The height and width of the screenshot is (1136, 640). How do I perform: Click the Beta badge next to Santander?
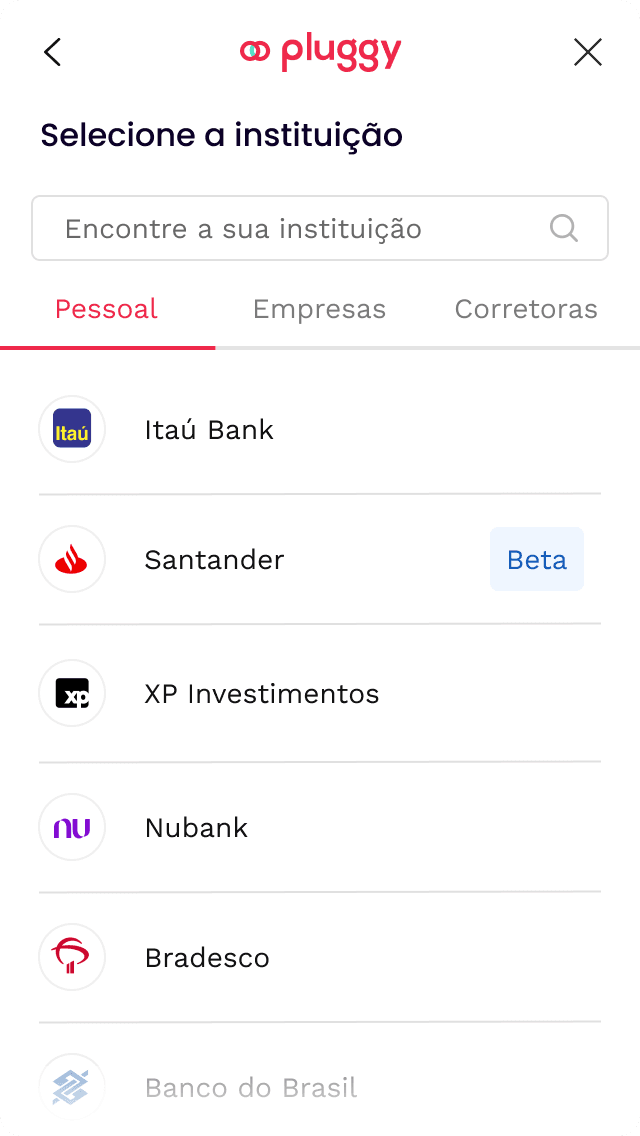click(x=537, y=560)
